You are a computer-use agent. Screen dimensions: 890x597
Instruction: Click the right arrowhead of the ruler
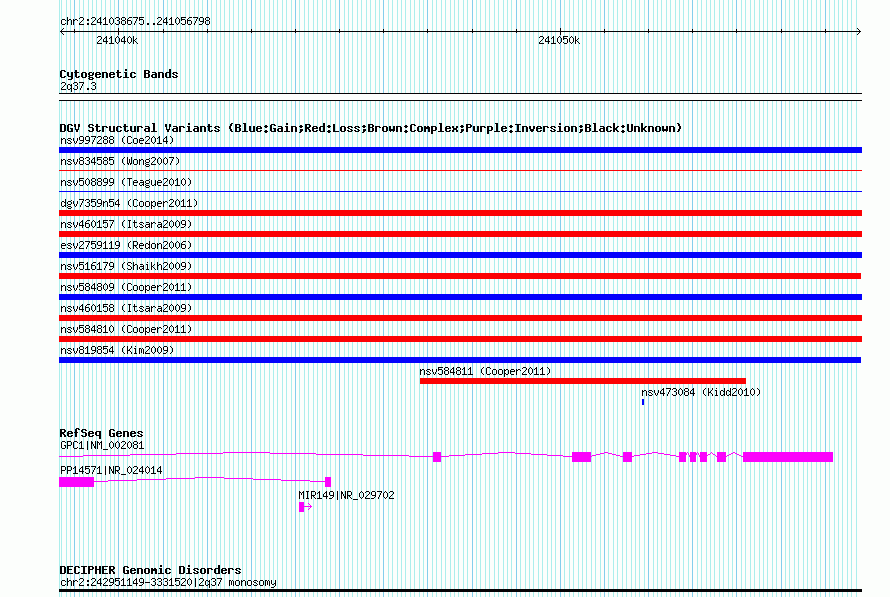(859, 32)
